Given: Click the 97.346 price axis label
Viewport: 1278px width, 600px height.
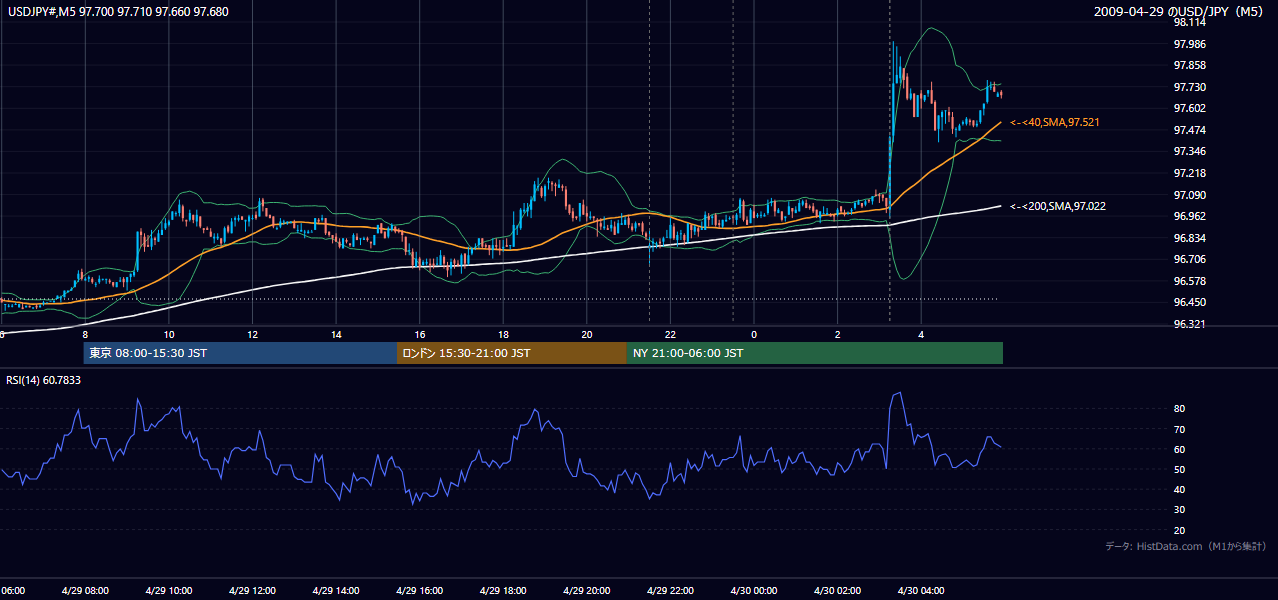Looking at the screenshot, I should click(x=1189, y=152).
